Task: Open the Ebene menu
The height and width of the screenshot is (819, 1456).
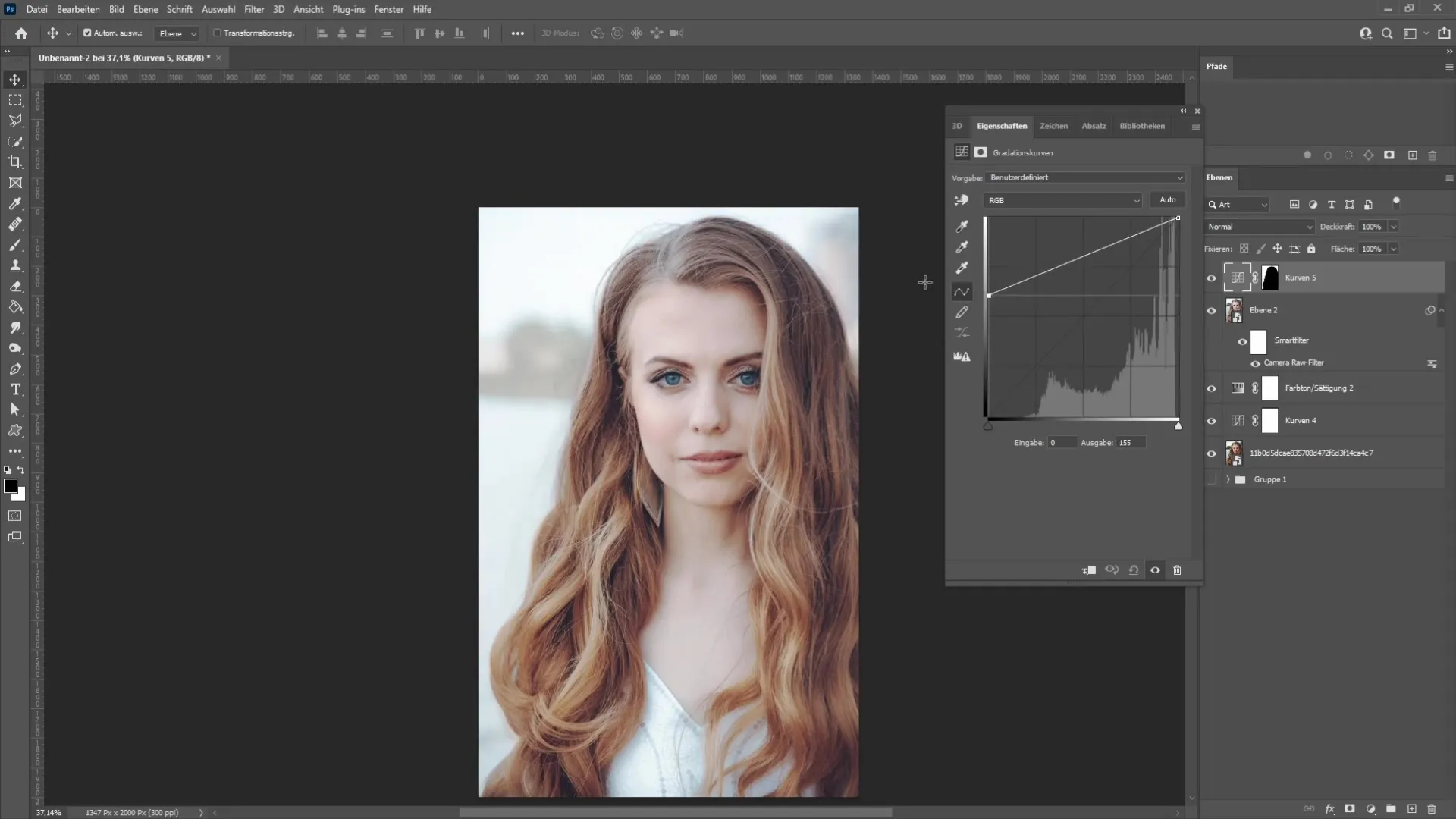Action: 143,9
